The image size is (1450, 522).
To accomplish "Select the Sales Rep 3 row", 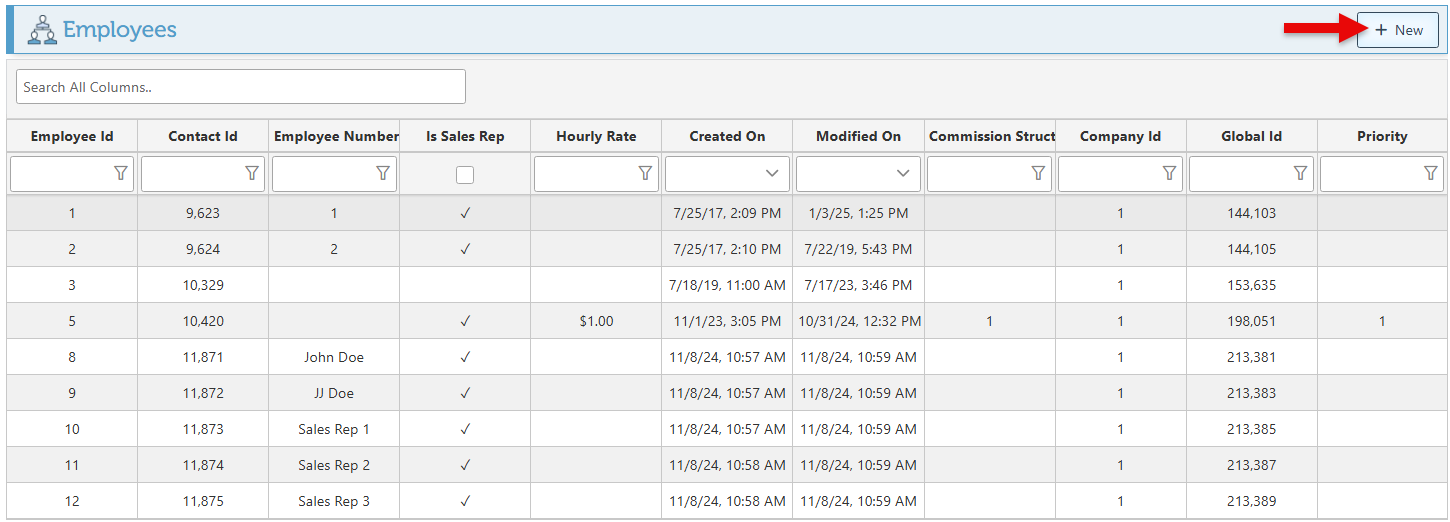I will 334,501.
